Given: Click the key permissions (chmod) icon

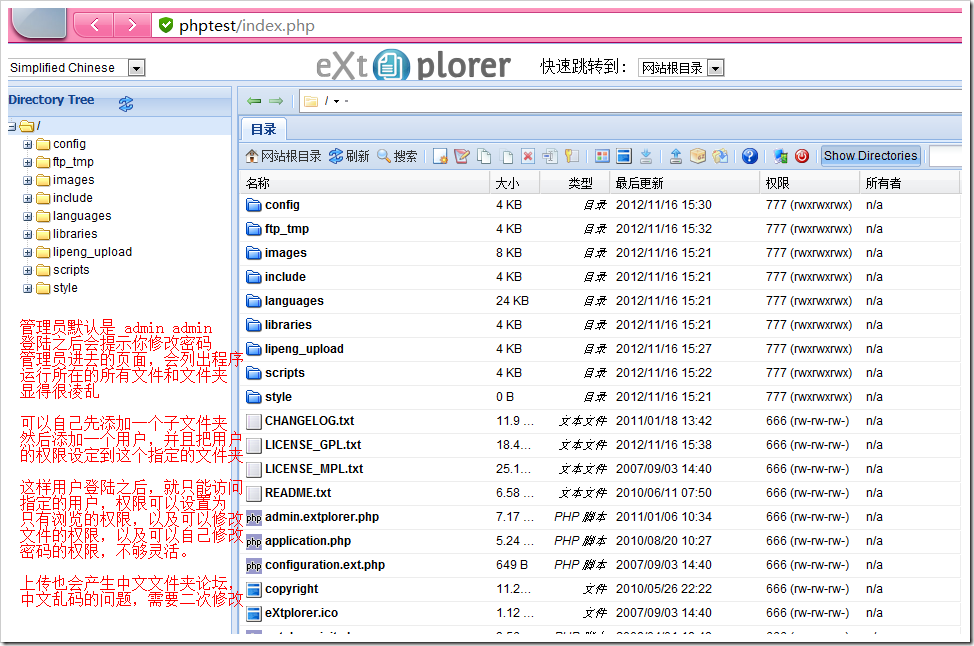Looking at the screenshot, I should coord(571,156).
